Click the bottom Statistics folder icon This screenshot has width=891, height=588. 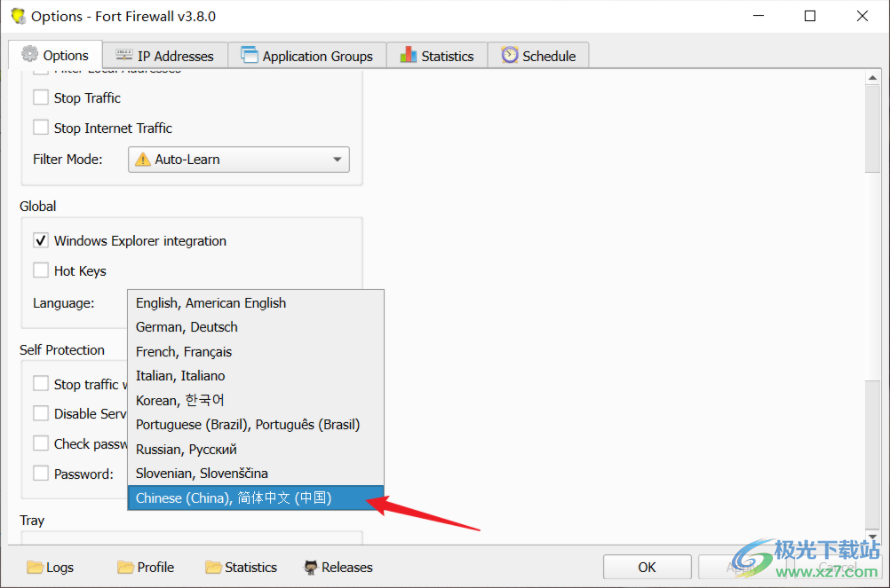point(213,567)
